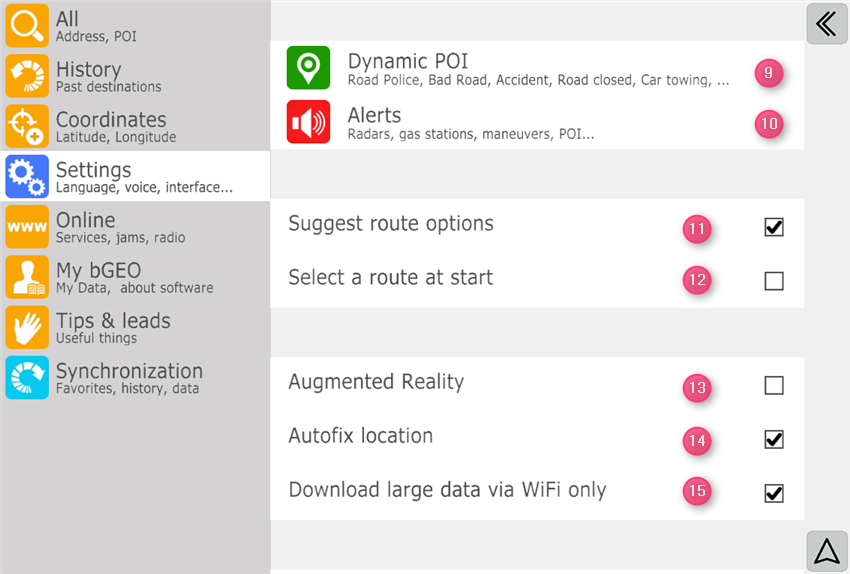Click the Settings gears icon
850x574 pixels.
27,177
